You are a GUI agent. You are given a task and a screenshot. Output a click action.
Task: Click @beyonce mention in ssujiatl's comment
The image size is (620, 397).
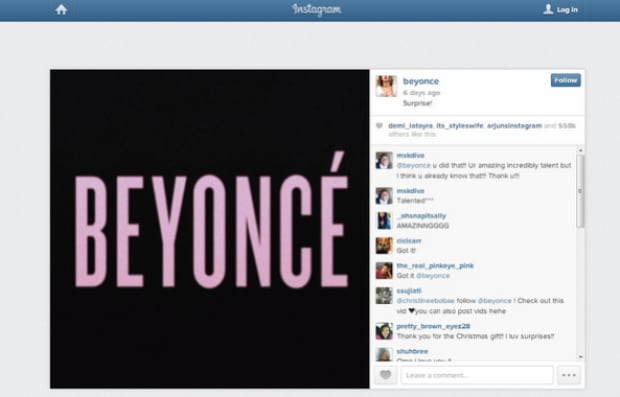tap(495, 301)
